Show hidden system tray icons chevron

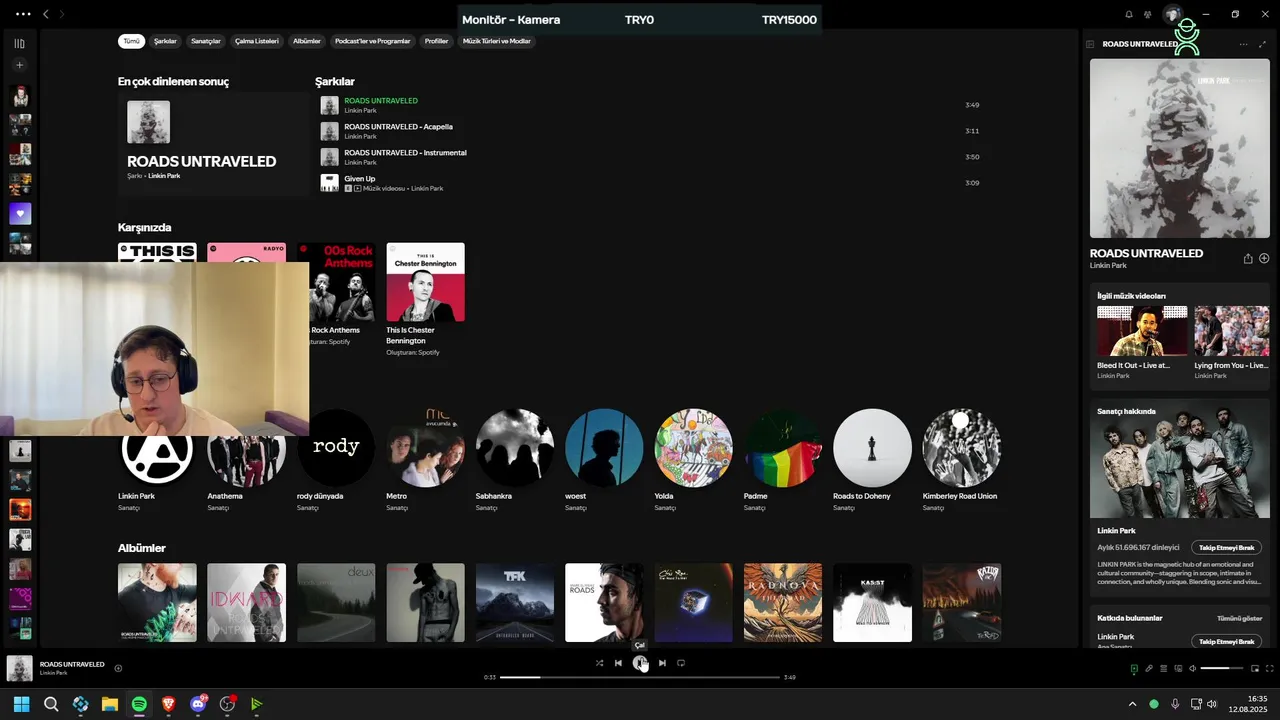pyautogui.click(x=1132, y=704)
